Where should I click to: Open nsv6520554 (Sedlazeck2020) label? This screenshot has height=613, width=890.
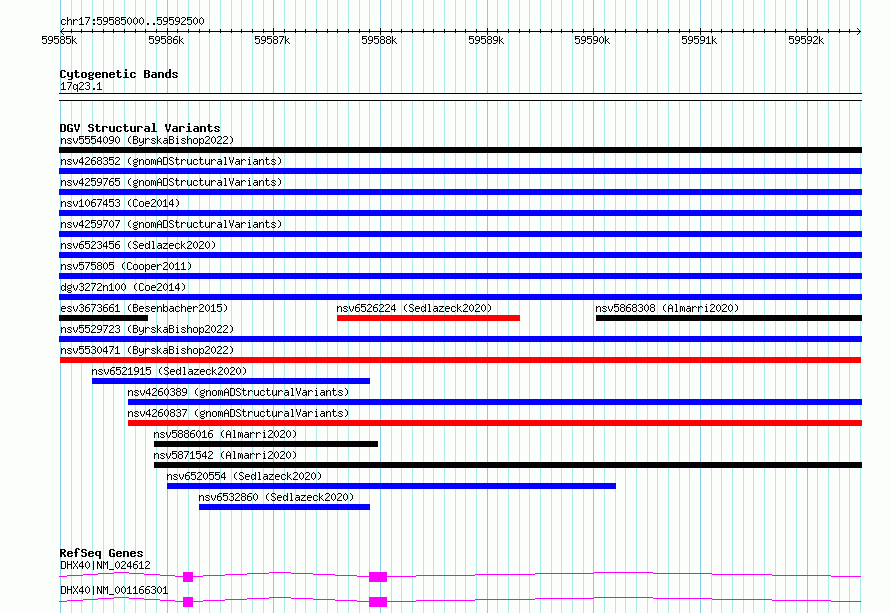point(244,476)
